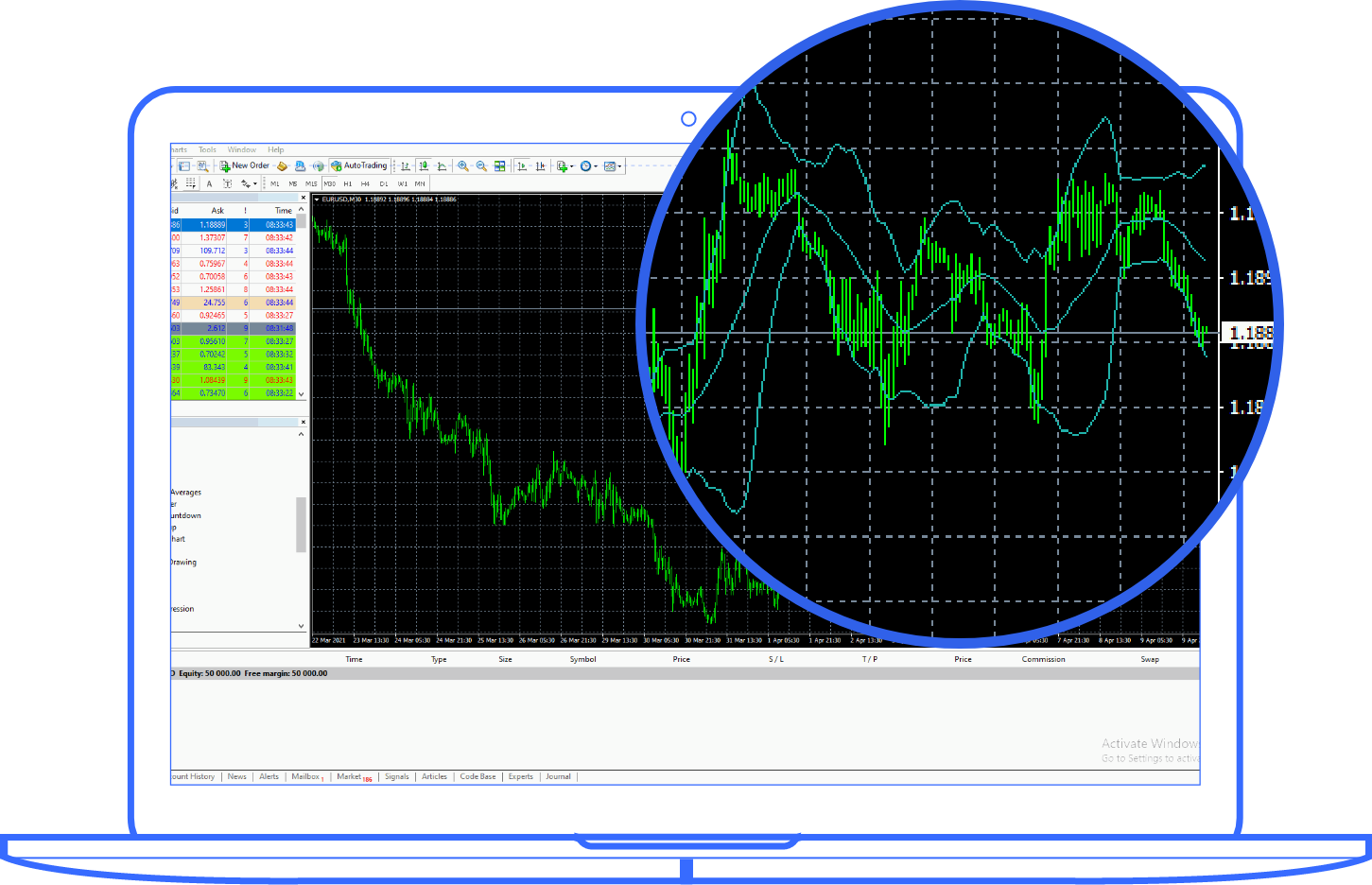This screenshot has width=1372, height=885.
Task: Open the Periods clock dropdown
Action: coord(588,165)
